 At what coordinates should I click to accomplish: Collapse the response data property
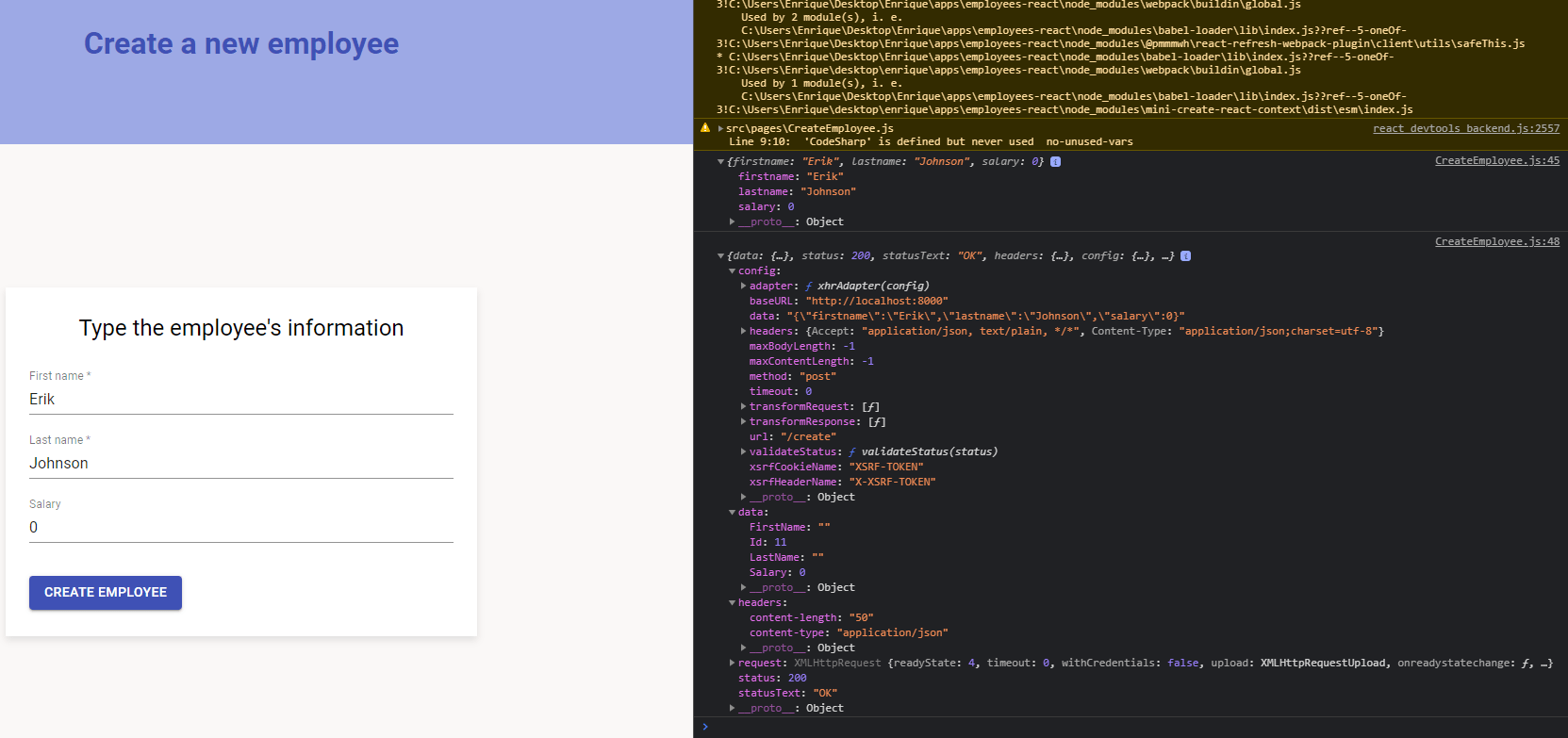tap(733, 513)
